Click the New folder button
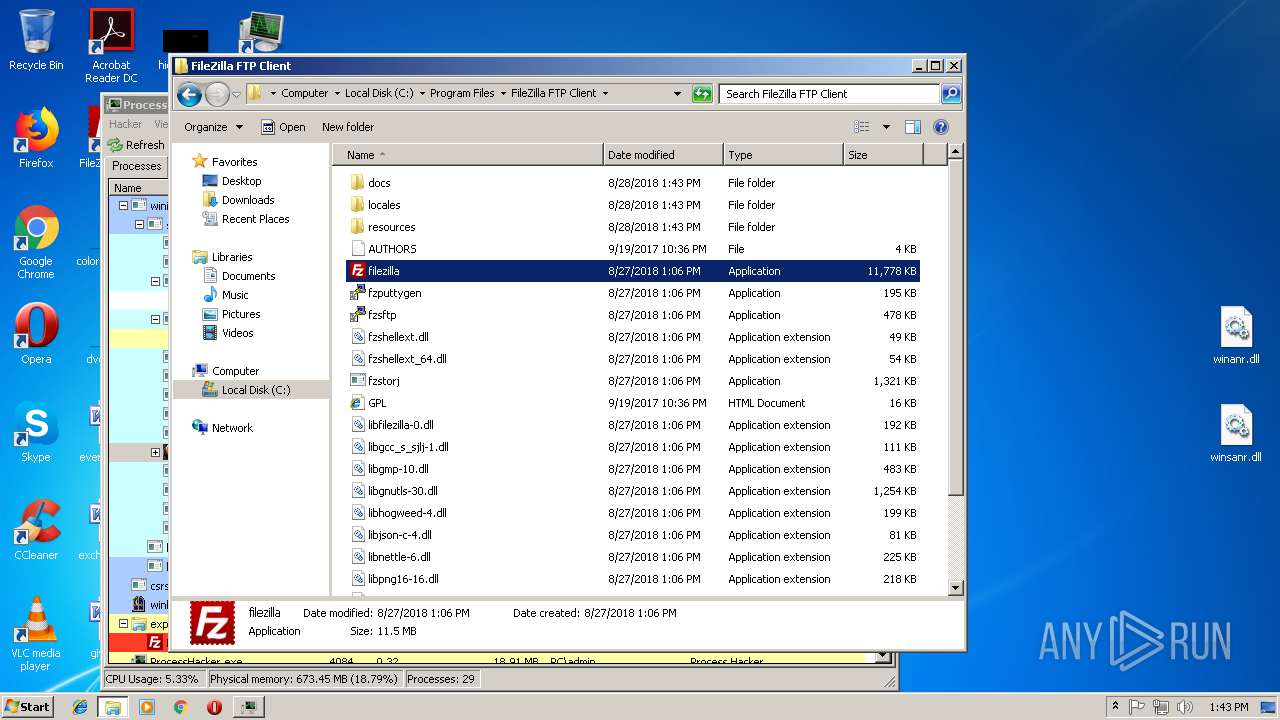Image resolution: width=1280 pixels, height=720 pixels. click(x=348, y=127)
